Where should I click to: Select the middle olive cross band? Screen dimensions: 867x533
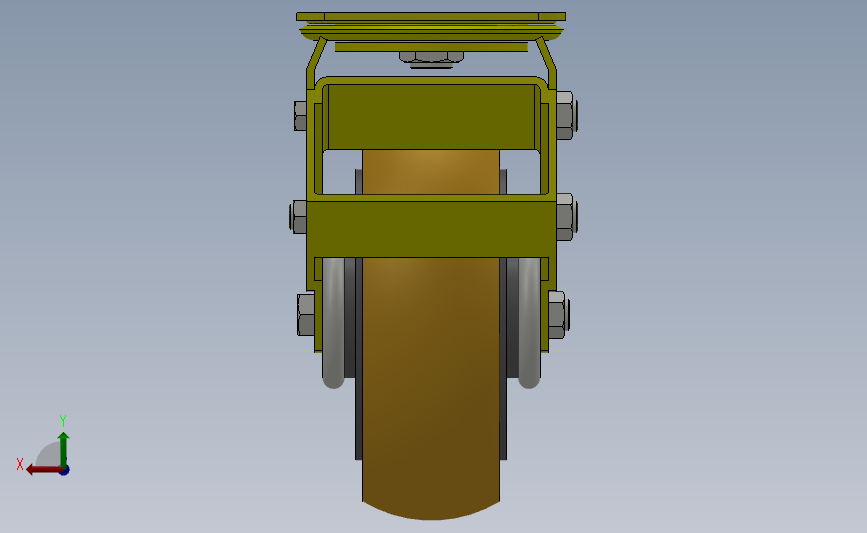431,229
